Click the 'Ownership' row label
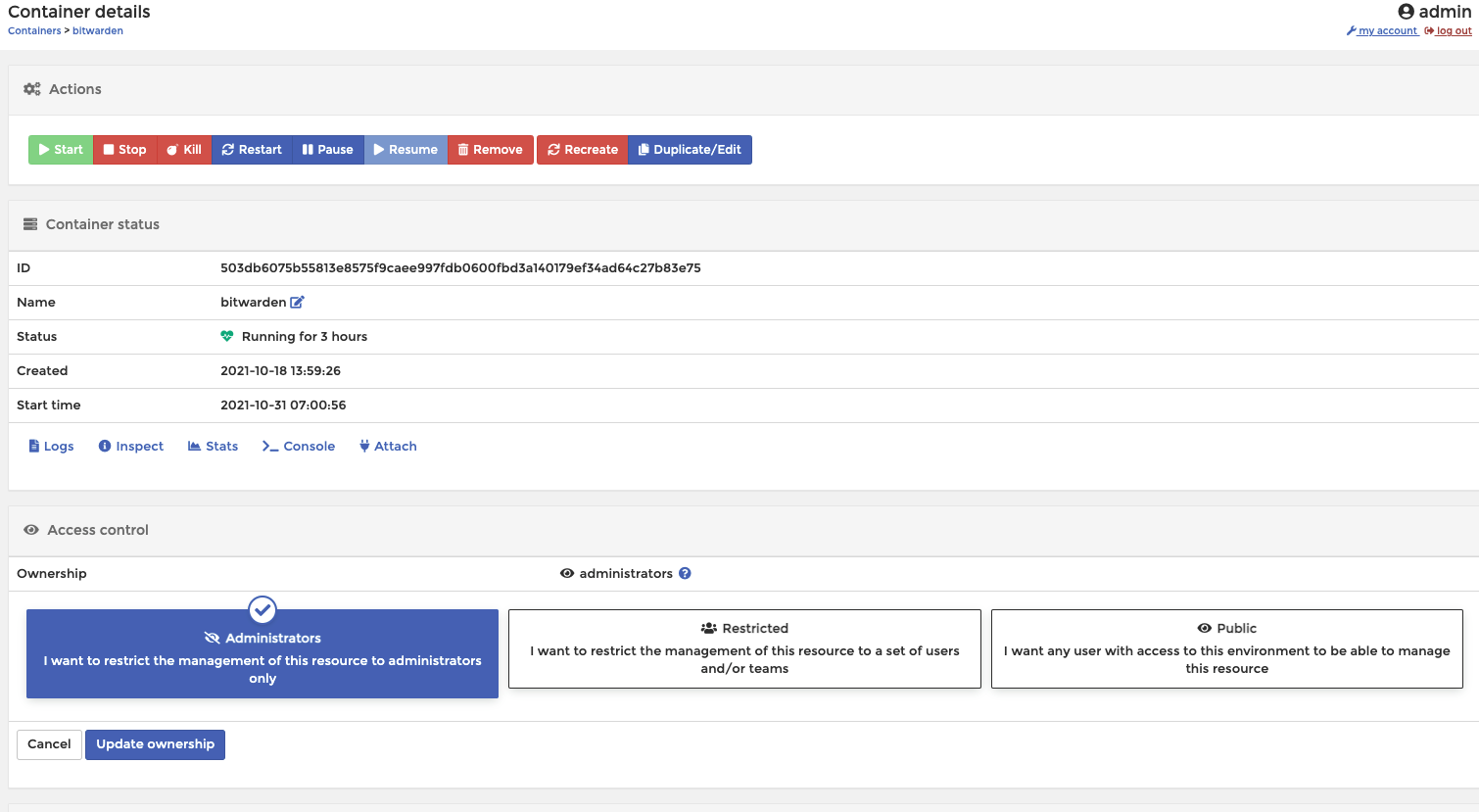Screen dimensions: 1479x812 click(52, 574)
